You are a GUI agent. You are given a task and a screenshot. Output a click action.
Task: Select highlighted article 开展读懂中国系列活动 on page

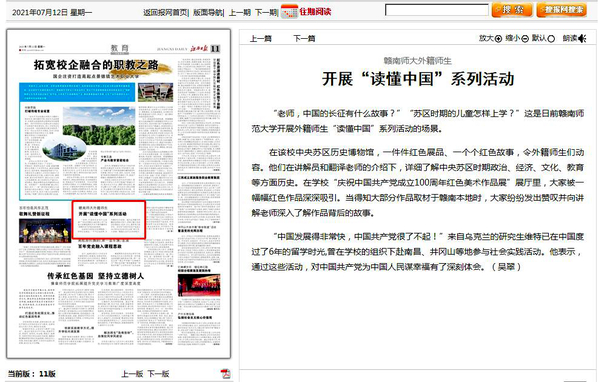(x=109, y=220)
